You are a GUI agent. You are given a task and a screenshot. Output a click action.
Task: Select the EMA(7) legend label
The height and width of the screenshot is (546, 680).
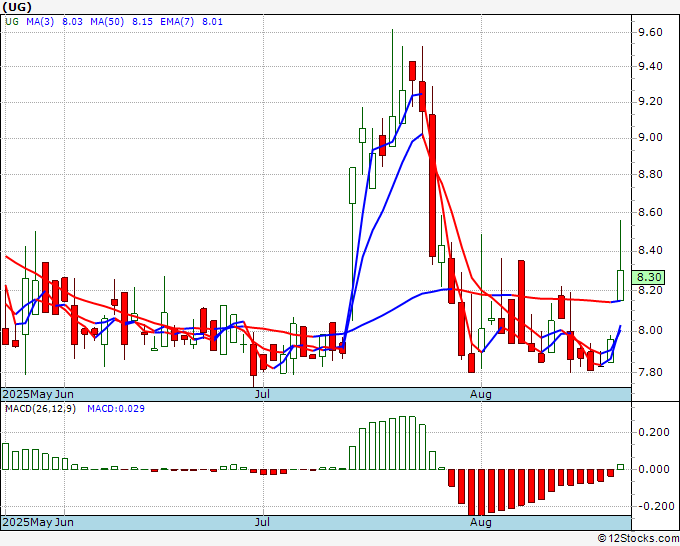pyautogui.click(x=177, y=22)
